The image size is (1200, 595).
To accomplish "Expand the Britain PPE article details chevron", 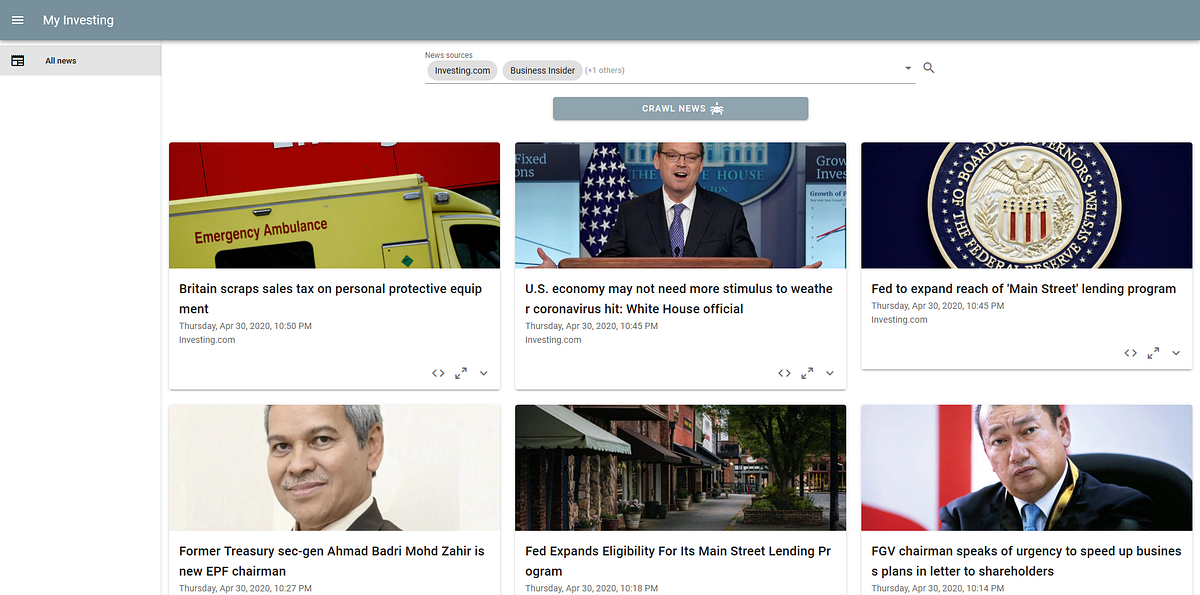I will 483,373.
